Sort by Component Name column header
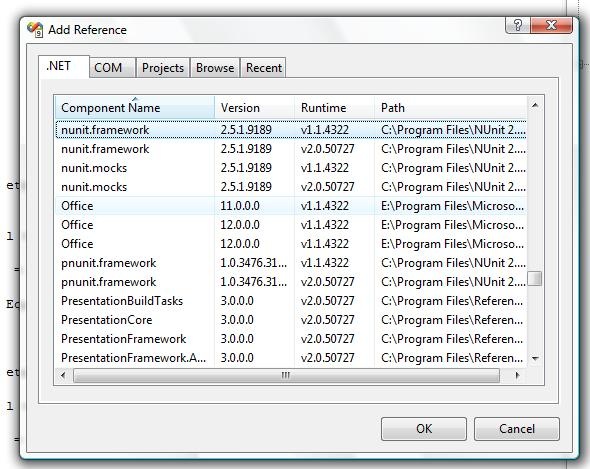The width and height of the screenshot is (590, 469). click(135, 108)
